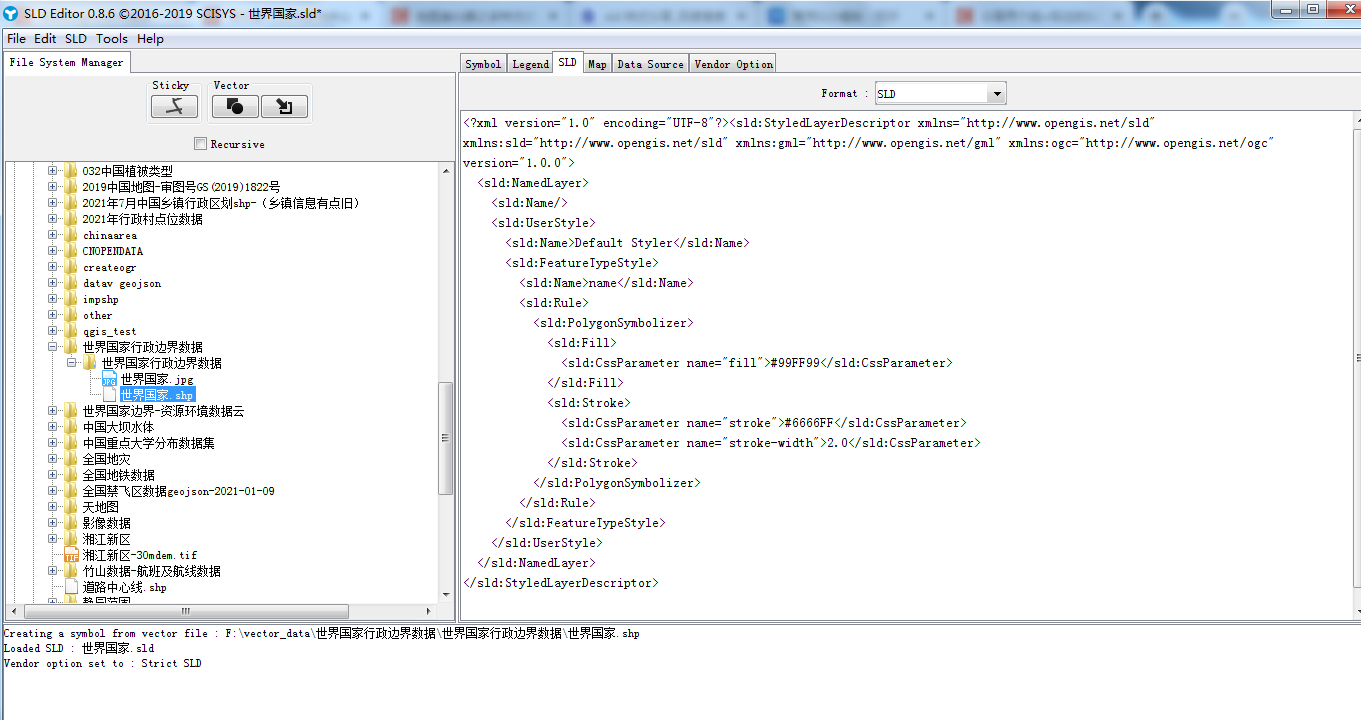Expand the 中国重点大学分布数据集 folder
Viewport: 1361px width, 720px height.
[x=53, y=443]
